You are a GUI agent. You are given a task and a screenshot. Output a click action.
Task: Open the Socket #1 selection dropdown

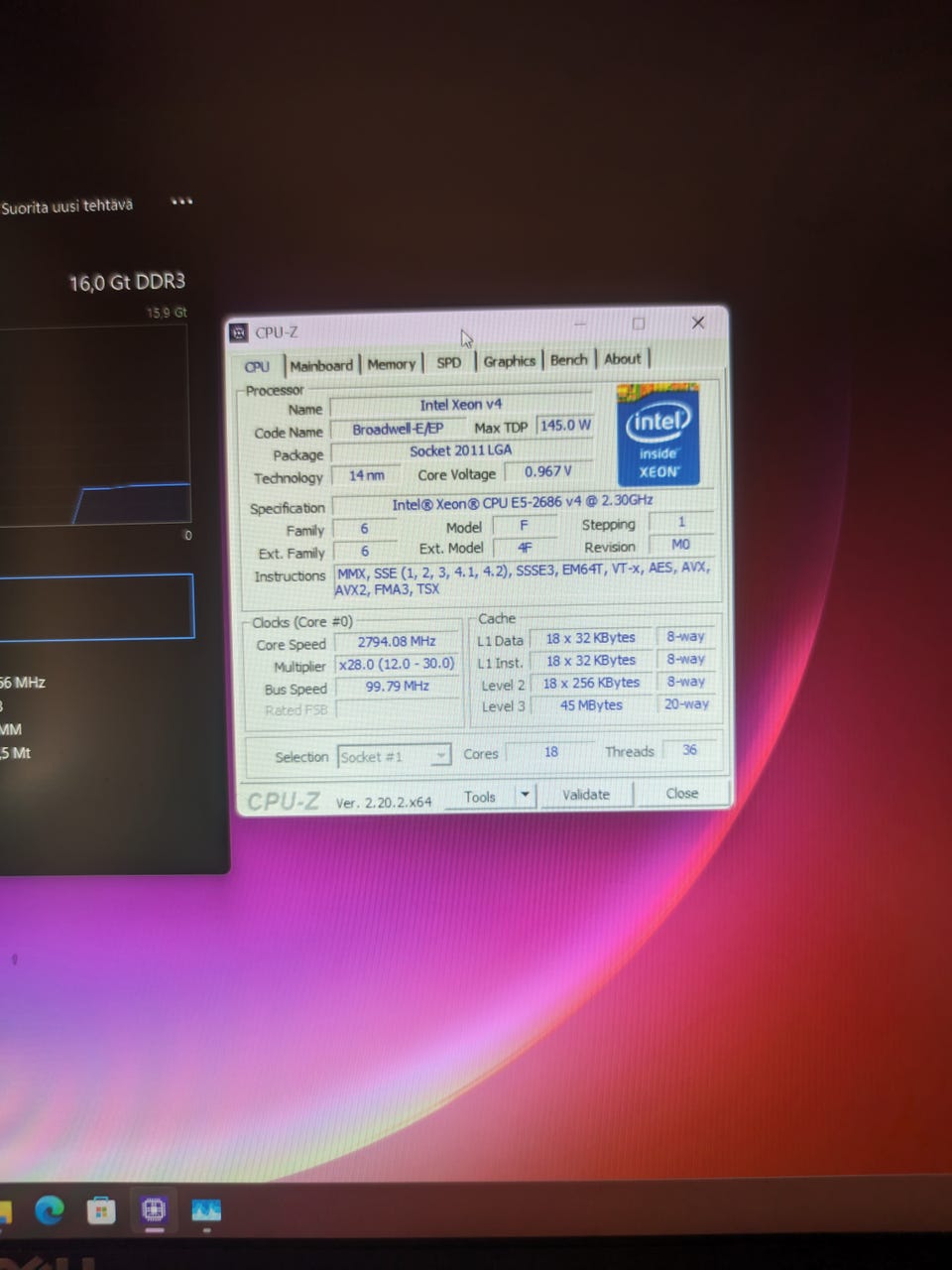click(x=394, y=756)
